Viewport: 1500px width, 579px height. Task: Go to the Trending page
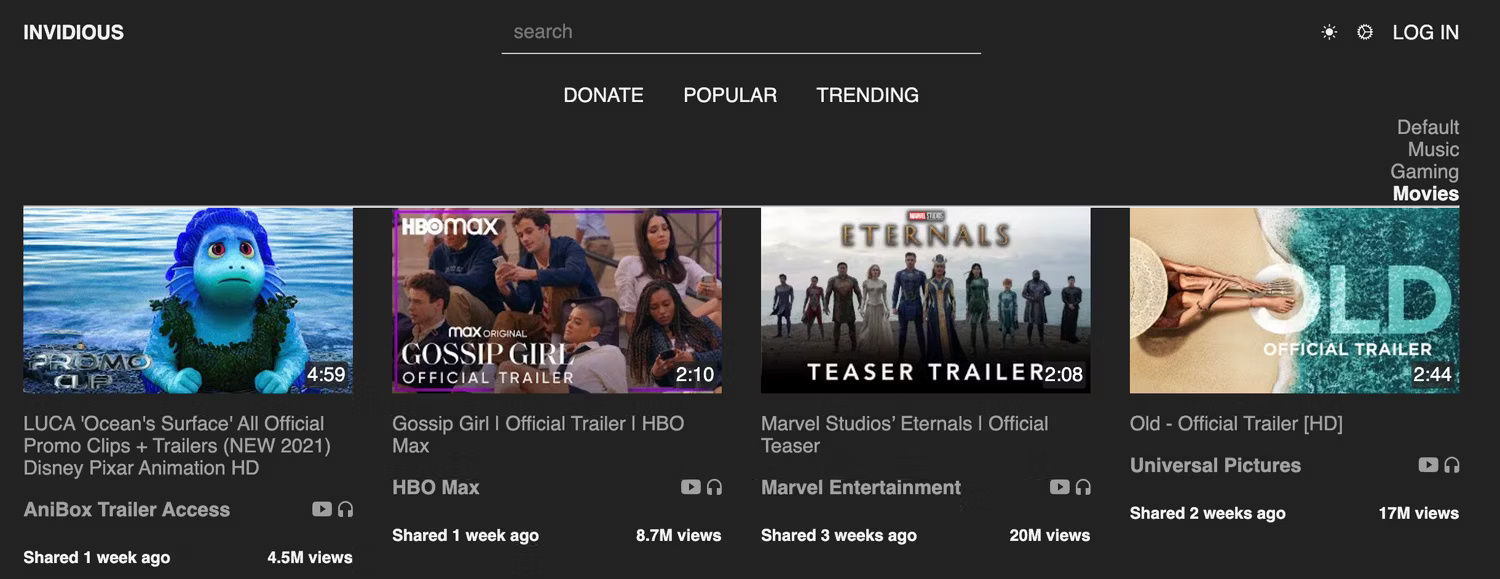click(867, 95)
